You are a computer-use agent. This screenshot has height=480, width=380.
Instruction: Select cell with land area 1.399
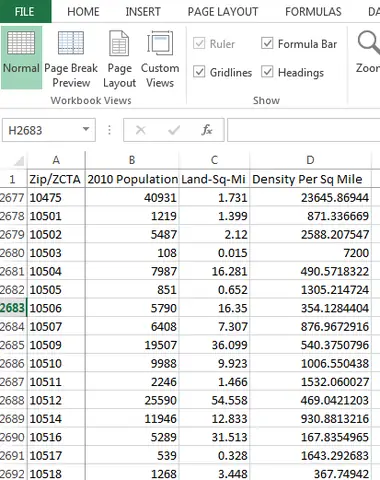(214, 216)
